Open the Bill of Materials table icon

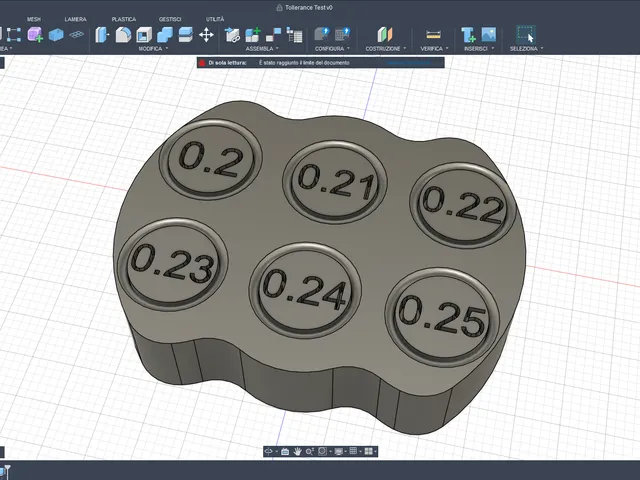(294, 35)
